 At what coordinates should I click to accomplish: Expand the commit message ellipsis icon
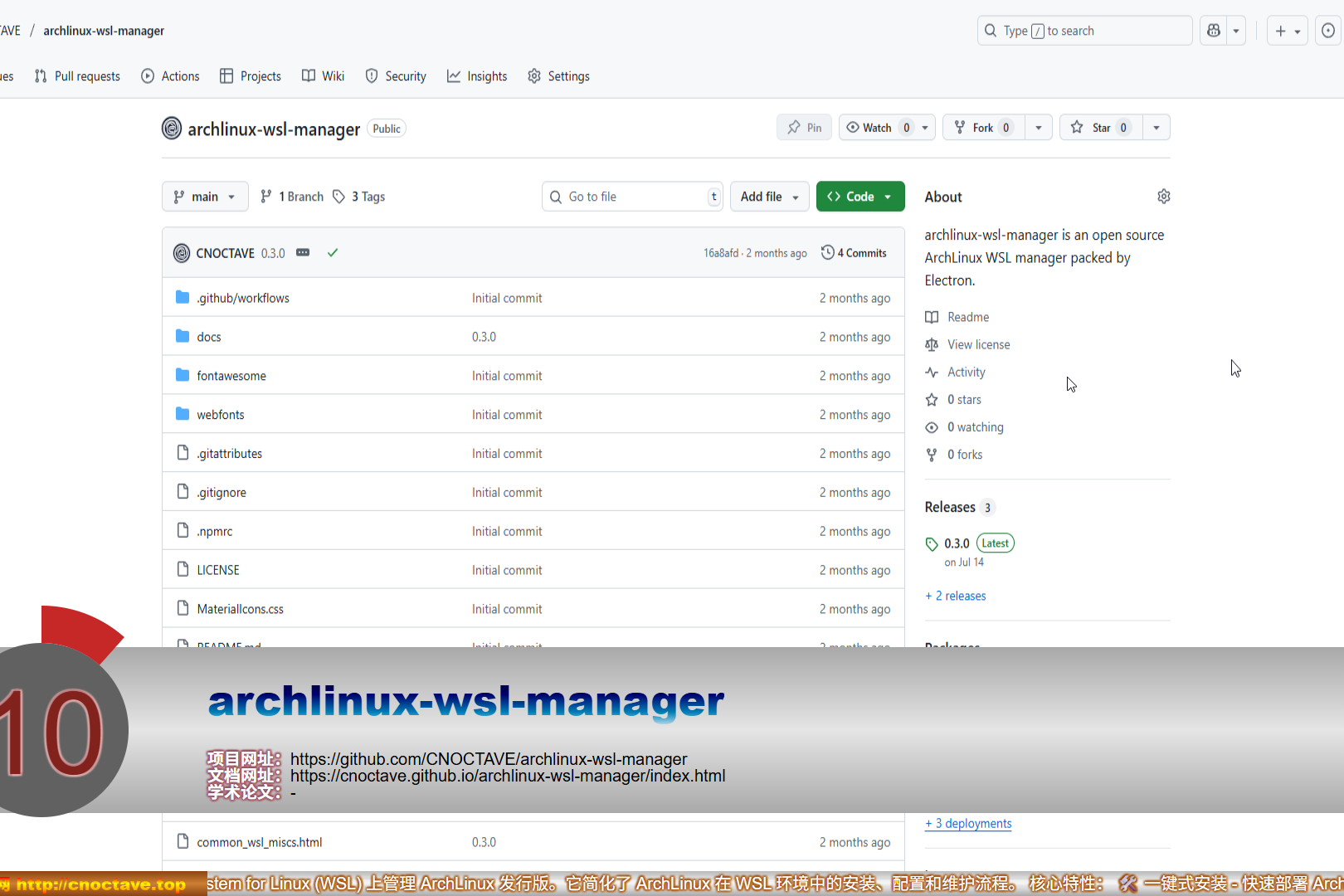point(303,253)
